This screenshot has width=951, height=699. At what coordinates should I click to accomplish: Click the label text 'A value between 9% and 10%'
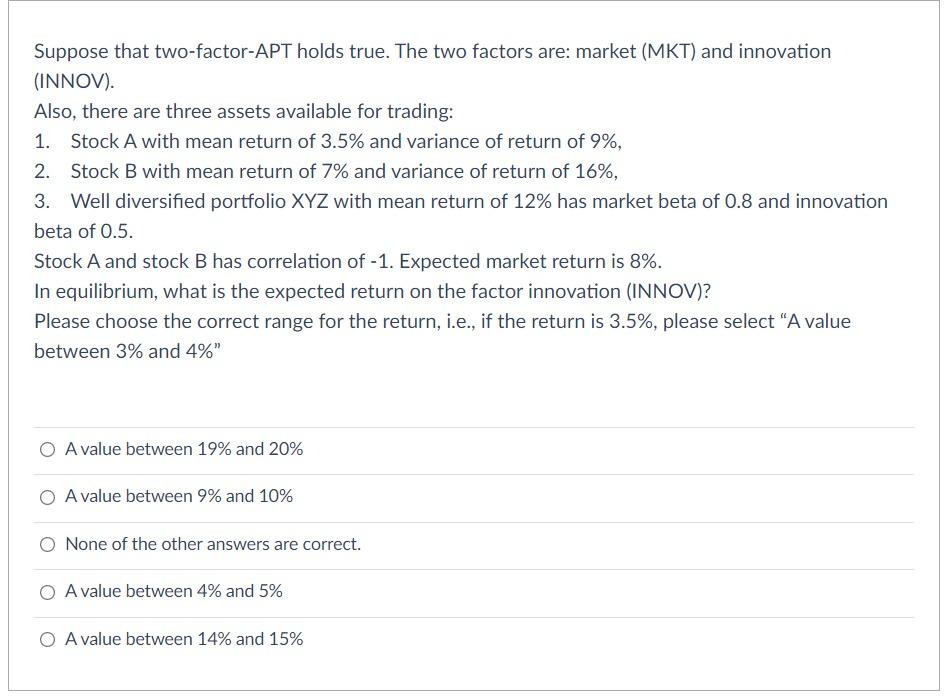179,497
